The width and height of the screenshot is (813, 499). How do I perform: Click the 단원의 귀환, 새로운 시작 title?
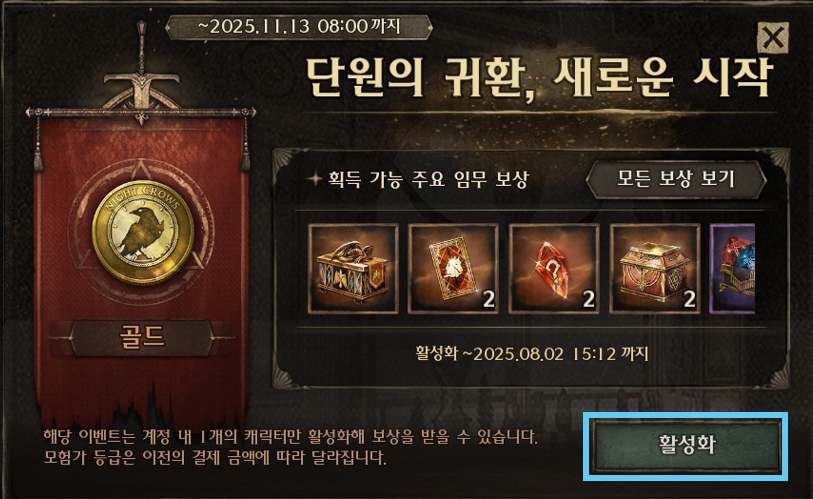539,78
